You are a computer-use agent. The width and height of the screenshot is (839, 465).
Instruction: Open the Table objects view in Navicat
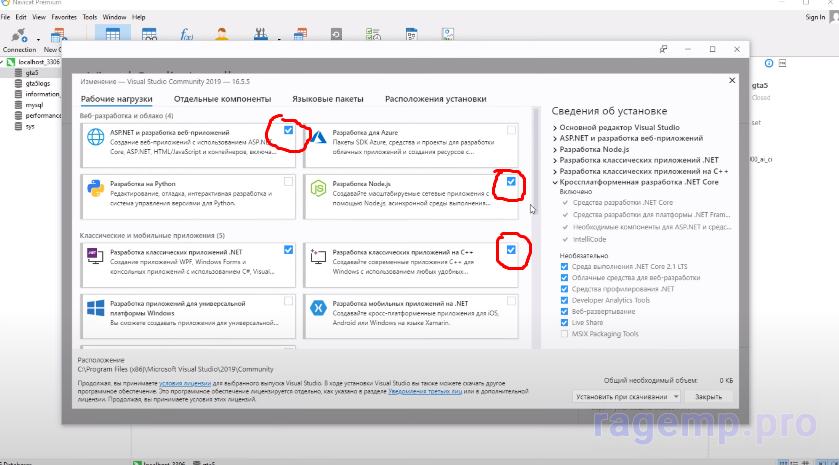[113, 33]
